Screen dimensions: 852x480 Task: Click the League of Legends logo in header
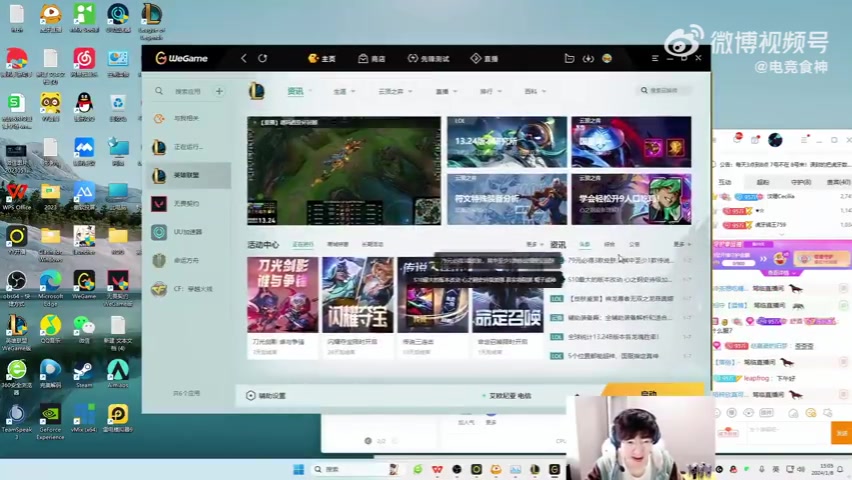pos(256,91)
